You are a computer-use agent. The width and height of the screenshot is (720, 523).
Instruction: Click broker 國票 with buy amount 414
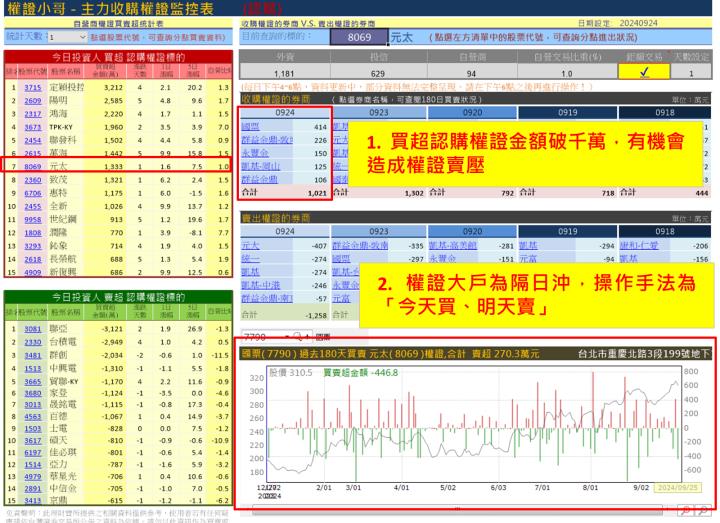251,127
